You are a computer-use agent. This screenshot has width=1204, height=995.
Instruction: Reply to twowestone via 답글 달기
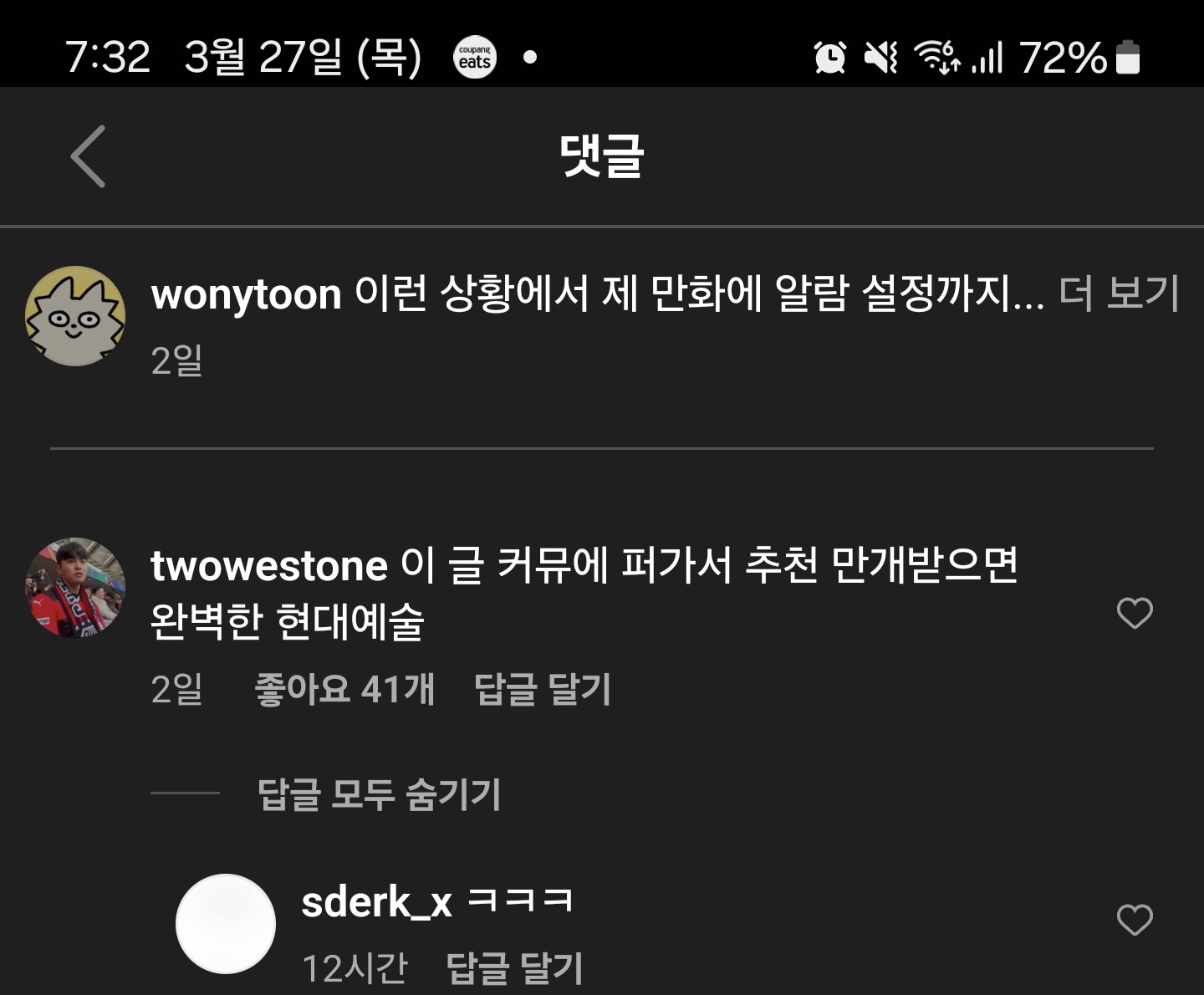click(542, 690)
